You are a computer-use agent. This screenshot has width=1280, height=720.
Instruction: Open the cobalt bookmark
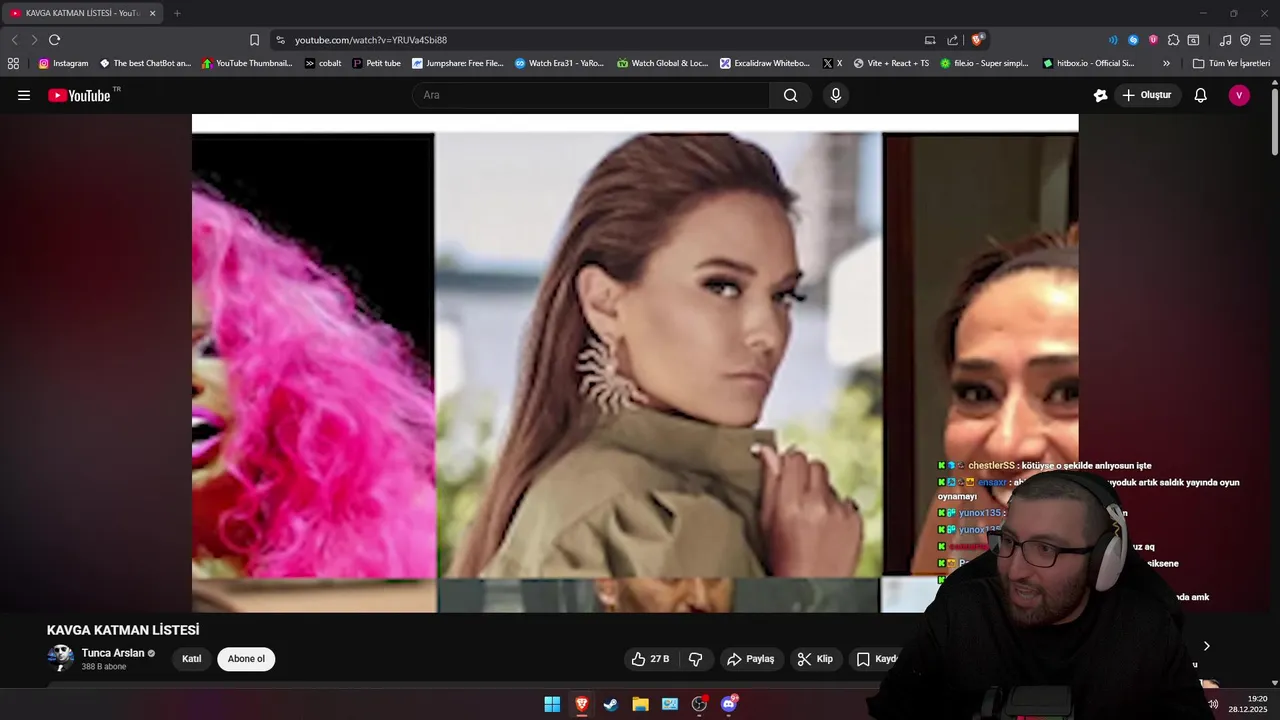[x=323, y=63]
